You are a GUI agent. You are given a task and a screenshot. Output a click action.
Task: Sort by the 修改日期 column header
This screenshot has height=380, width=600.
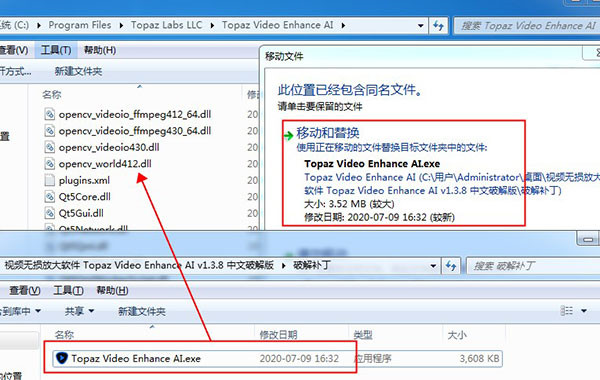point(278,335)
